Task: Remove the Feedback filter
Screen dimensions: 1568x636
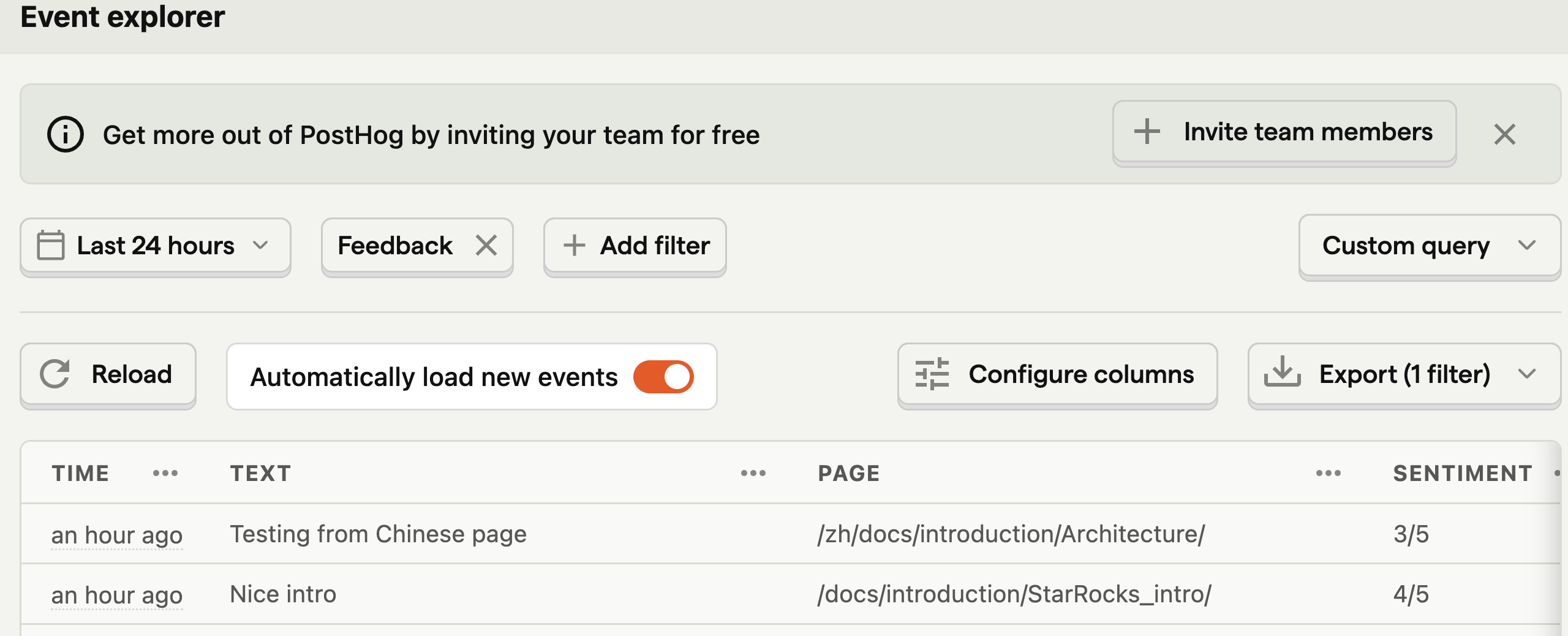Action: 486,246
